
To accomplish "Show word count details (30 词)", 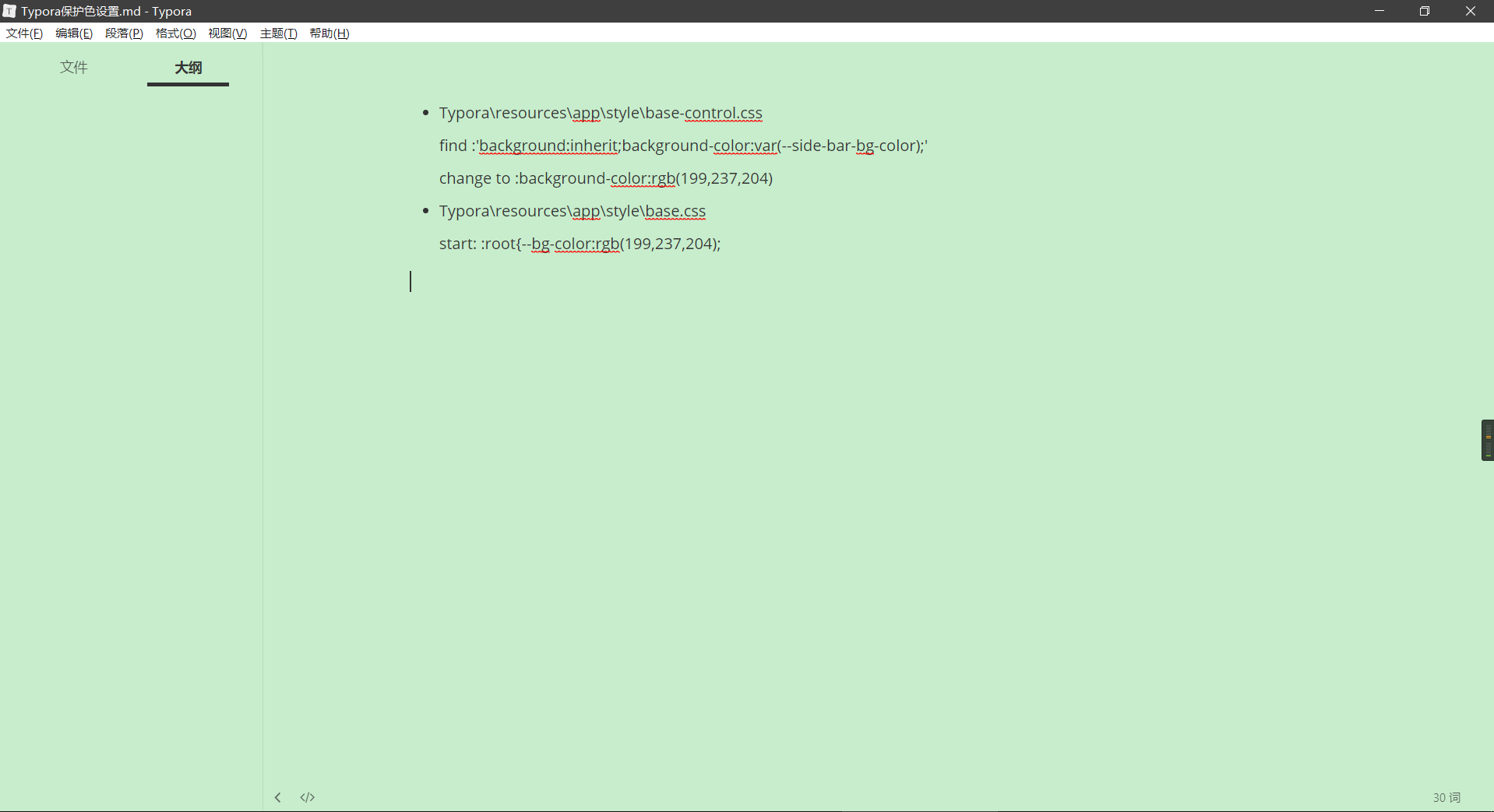I will pyautogui.click(x=1446, y=797).
